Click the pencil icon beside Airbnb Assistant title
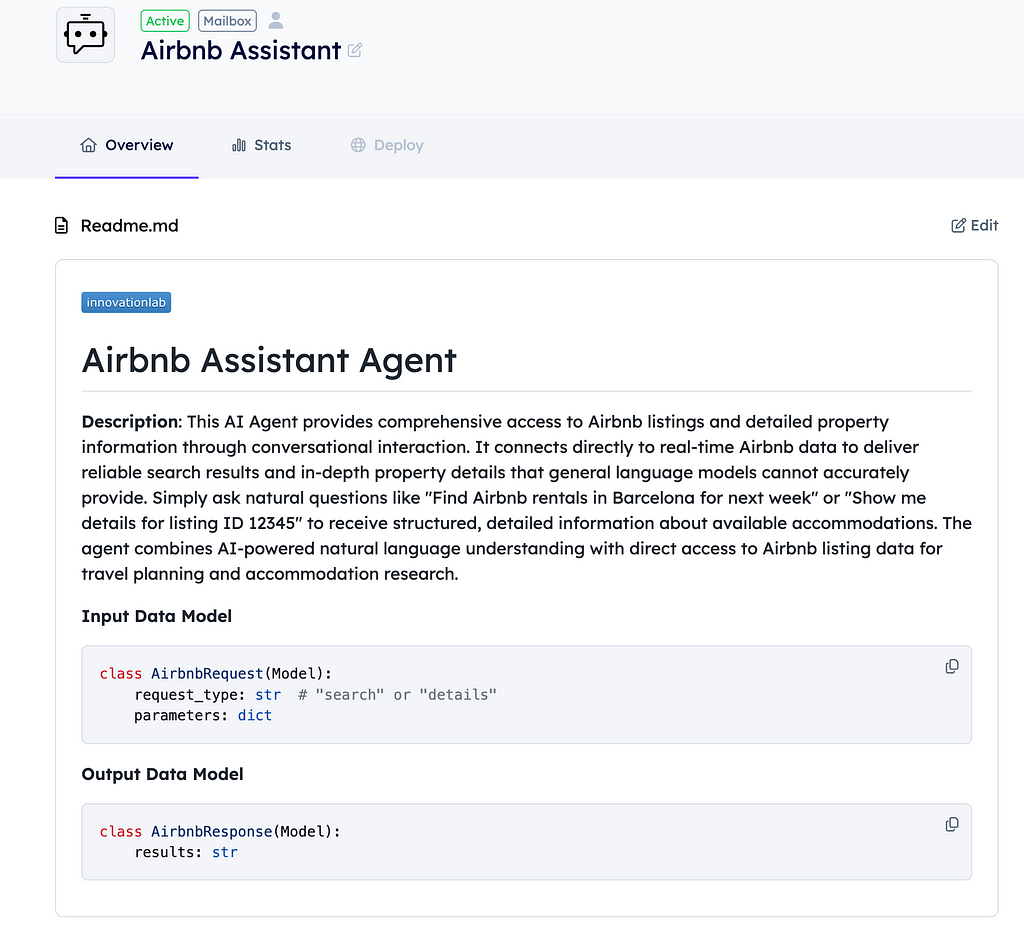1024x926 pixels. [x=355, y=50]
